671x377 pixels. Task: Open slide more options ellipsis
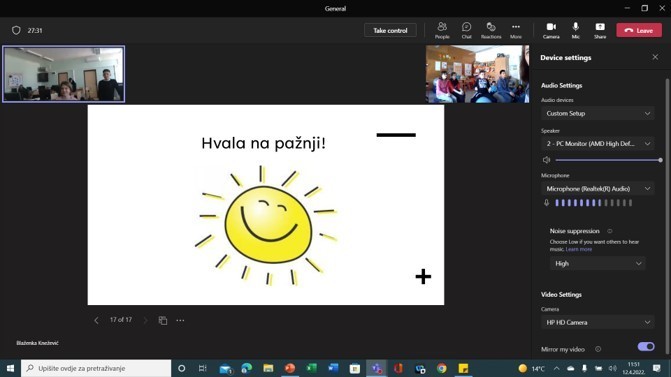click(180, 320)
